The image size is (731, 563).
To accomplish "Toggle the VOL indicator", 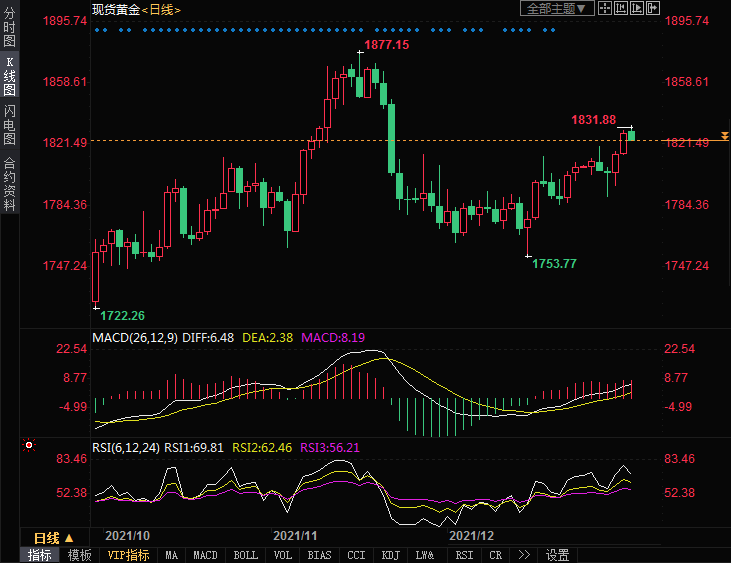I will 283,555.
